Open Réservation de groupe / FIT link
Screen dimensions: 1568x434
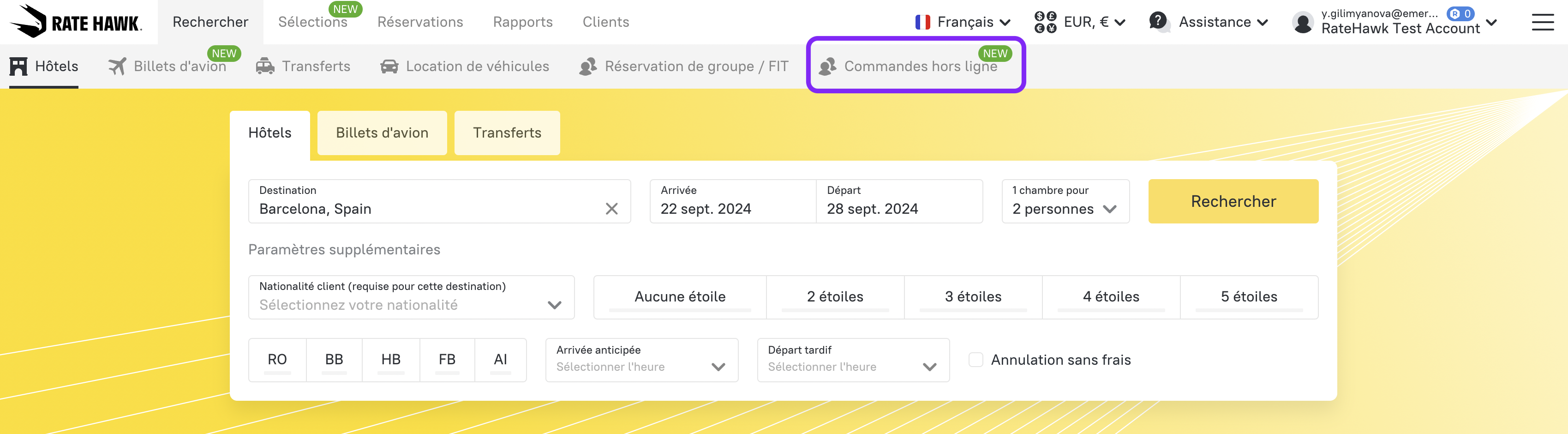click(696, 66)
